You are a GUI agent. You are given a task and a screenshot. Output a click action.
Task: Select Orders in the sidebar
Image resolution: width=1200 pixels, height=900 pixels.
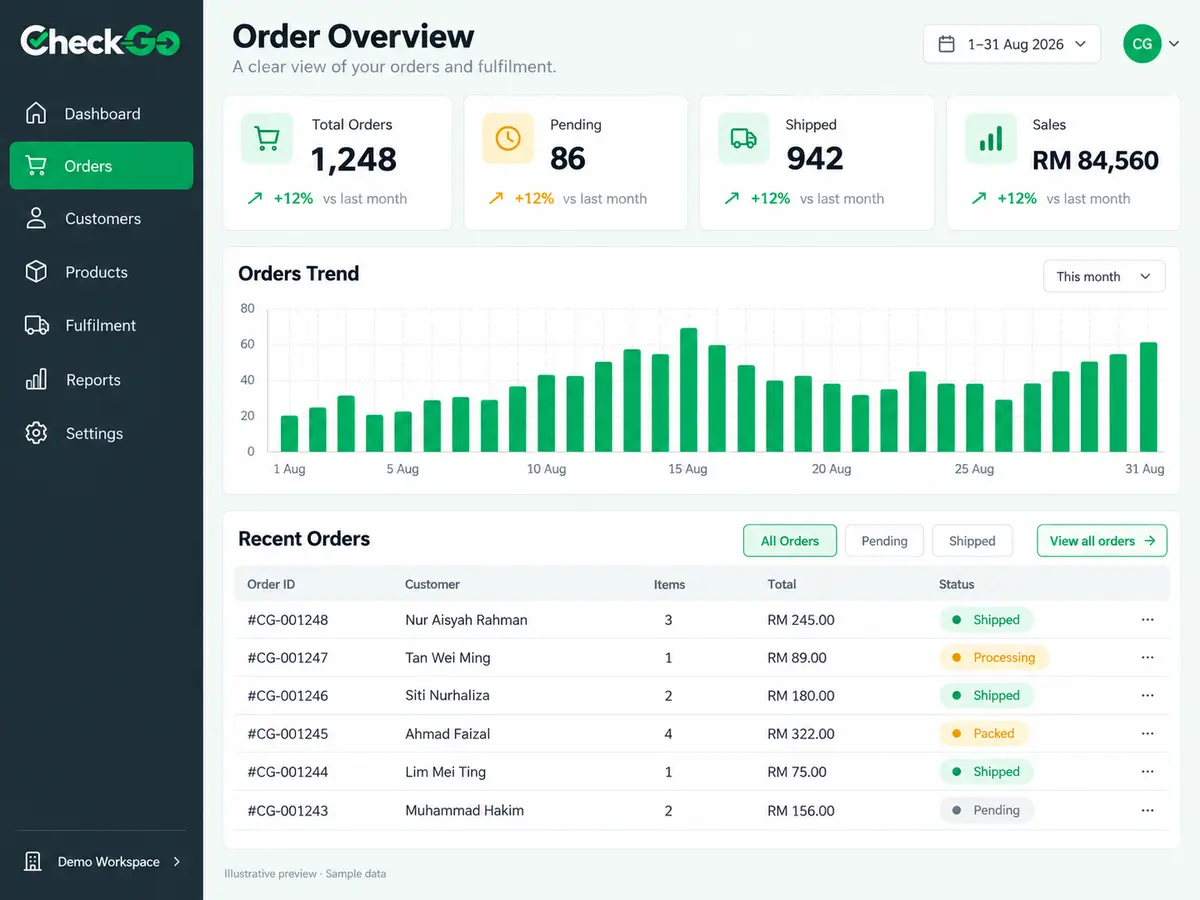point(101,166)
